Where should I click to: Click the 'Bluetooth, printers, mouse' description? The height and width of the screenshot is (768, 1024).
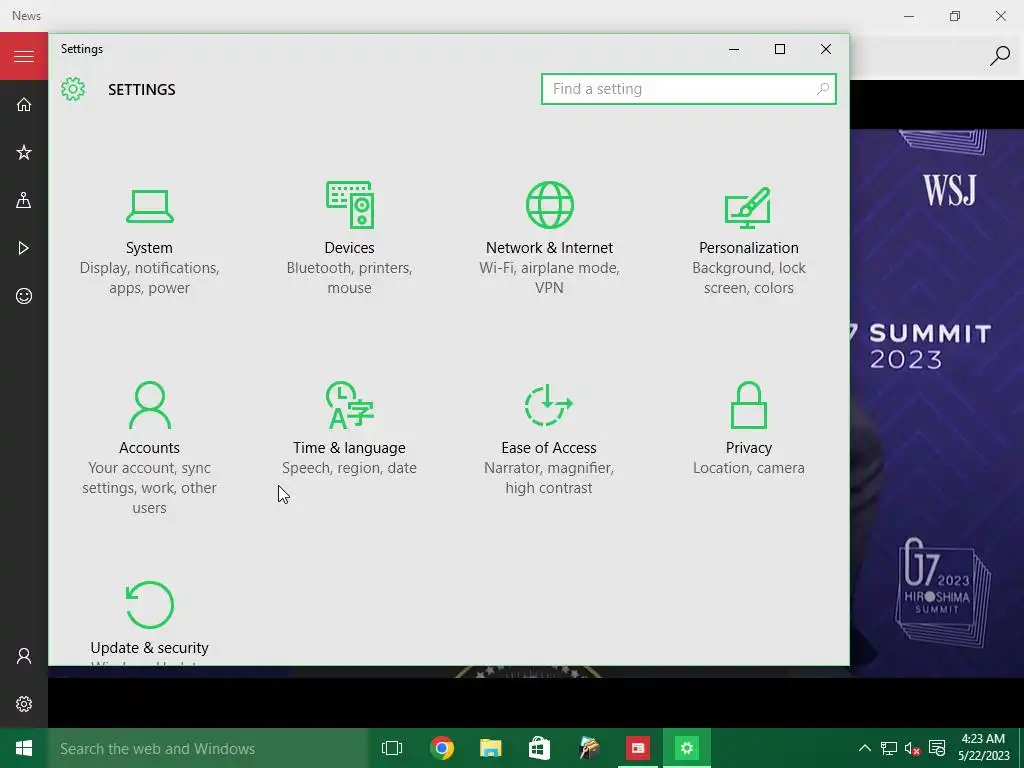[x=349, y=278]
